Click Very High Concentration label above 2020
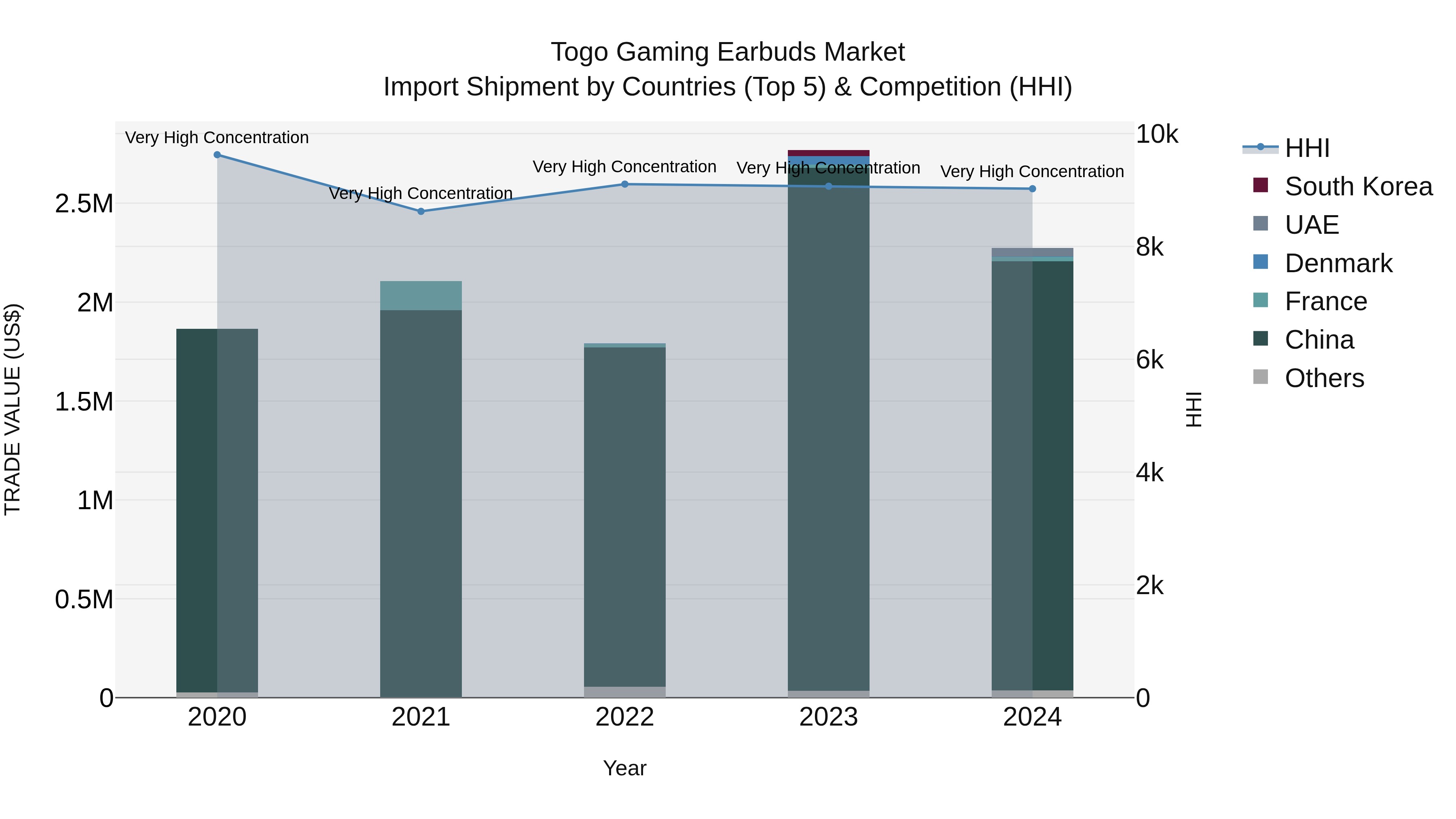The height and width of the screenshot is (819, 1456). pyautogui.click(x=217, y=138)
